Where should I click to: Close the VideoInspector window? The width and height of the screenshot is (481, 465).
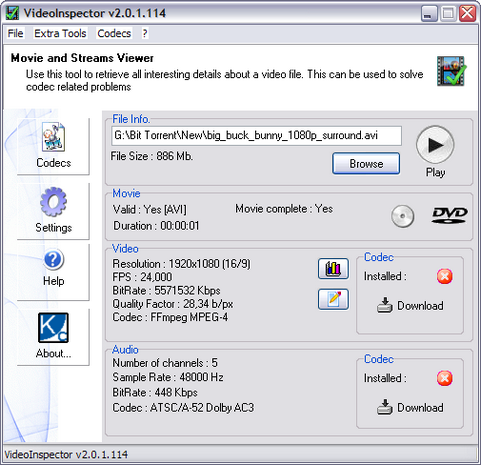468,14
